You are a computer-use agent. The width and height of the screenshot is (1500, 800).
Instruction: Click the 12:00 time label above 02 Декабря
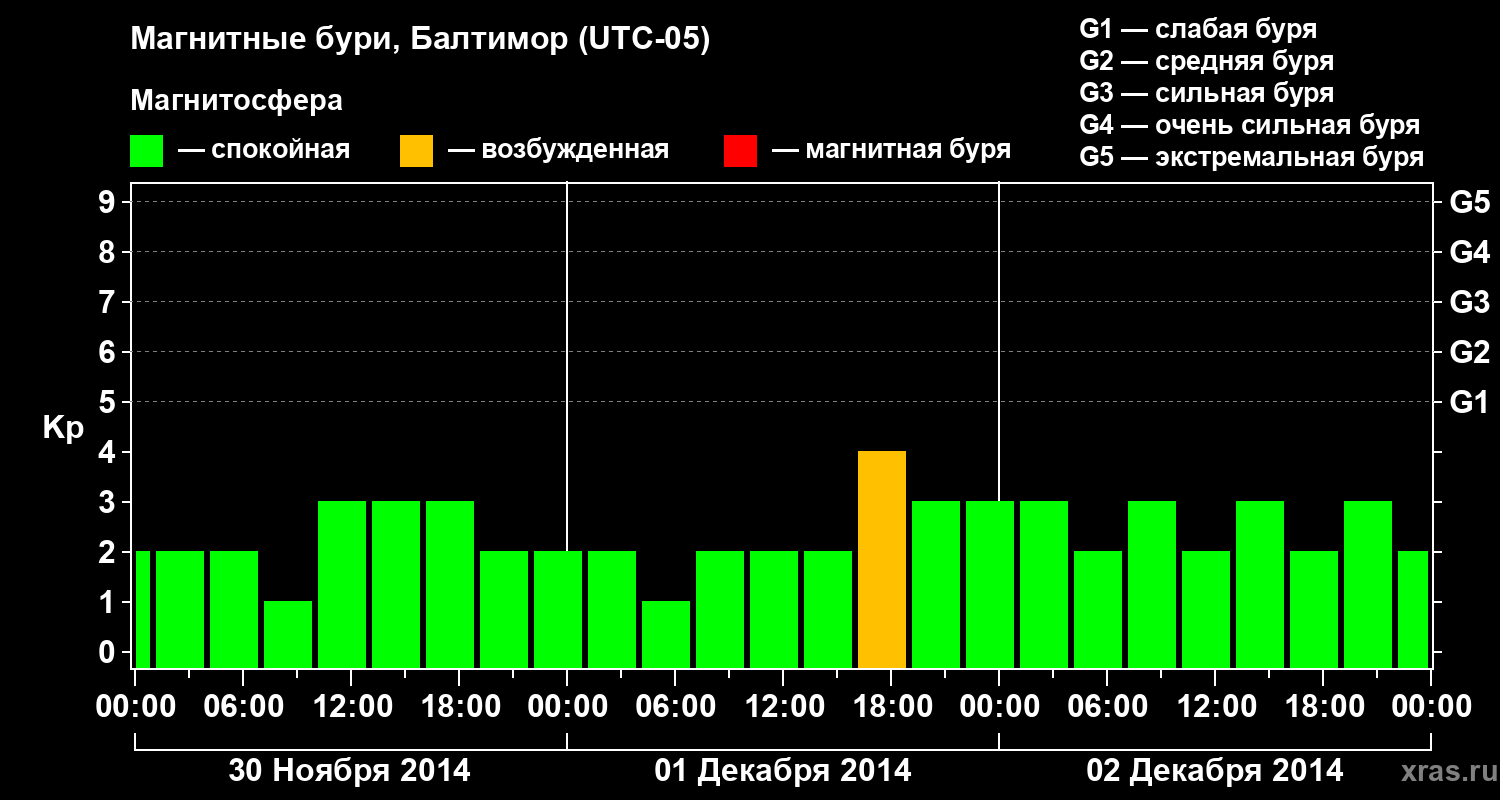coord(1215,707)
